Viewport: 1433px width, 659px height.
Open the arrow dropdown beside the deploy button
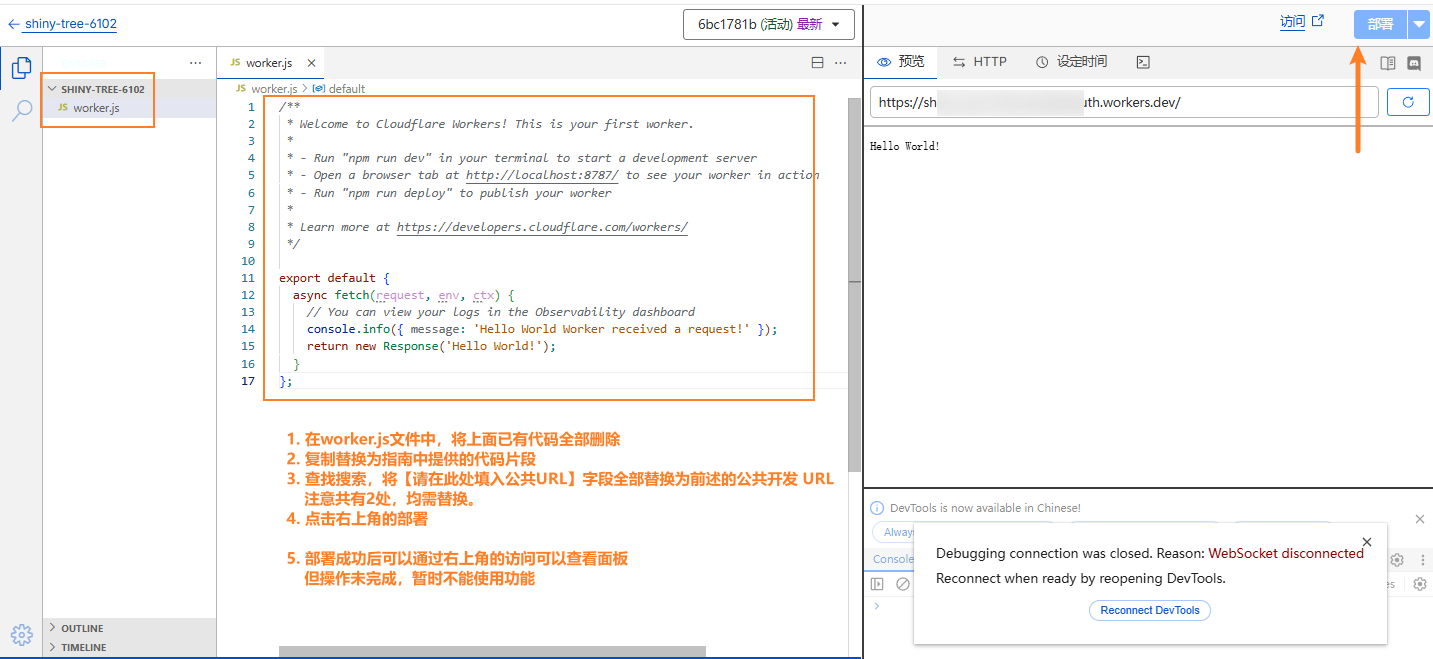coord(1420,24)
